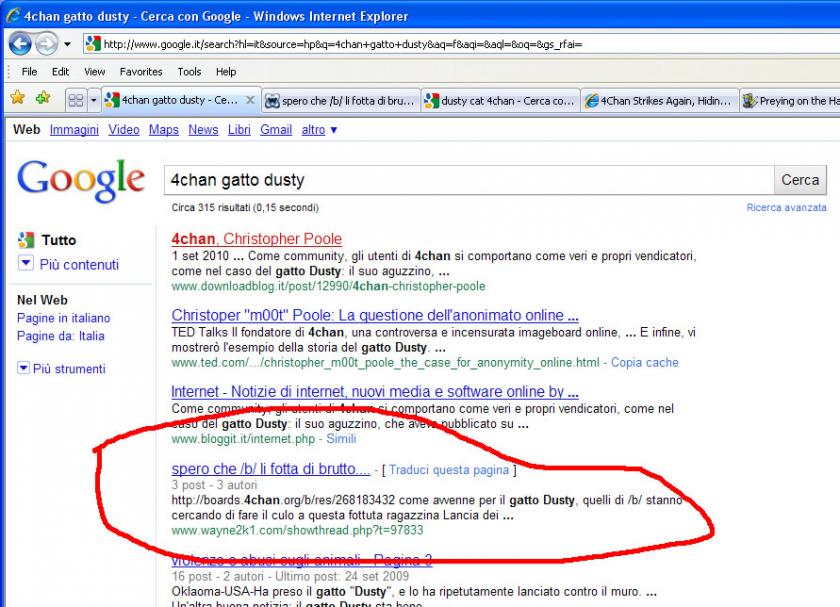Open 'Ricerca avanzata' link
Screen dimensions: 840x607
coord(786,207)
